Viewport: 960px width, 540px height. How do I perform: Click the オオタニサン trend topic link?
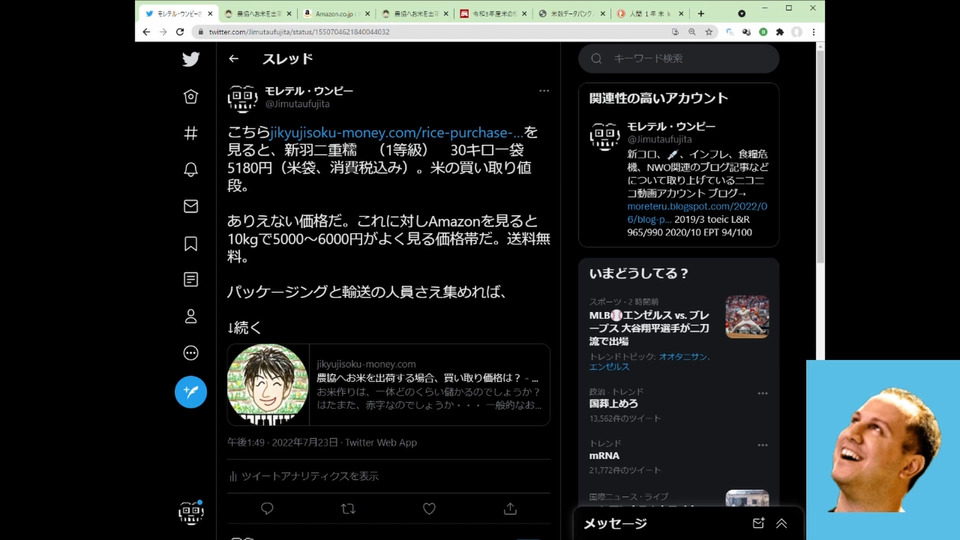pyautogui.click(x=683, y=356)
